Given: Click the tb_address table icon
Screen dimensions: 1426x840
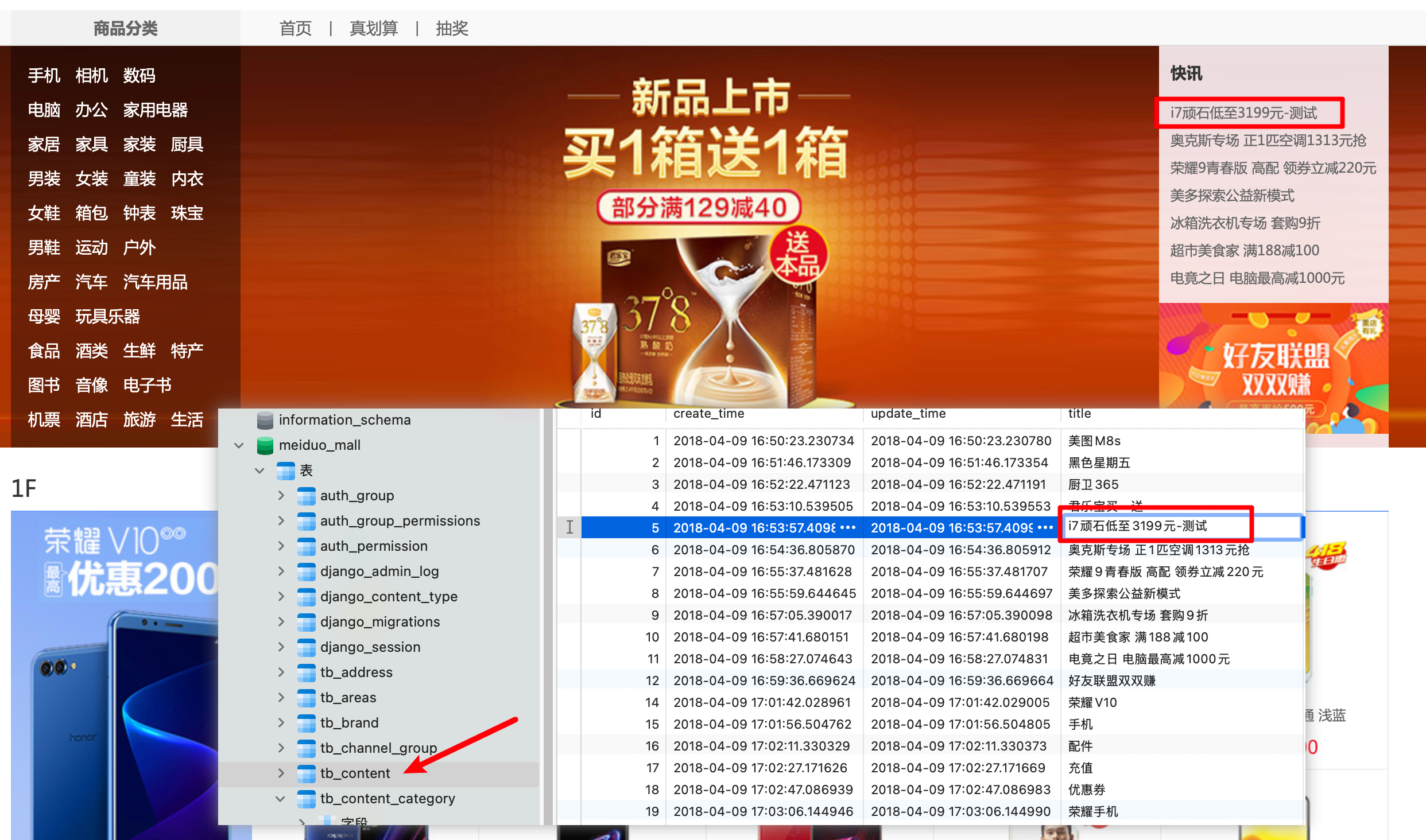Looking at the screenshot, I should pyautogui.click(x=306, y=672).
